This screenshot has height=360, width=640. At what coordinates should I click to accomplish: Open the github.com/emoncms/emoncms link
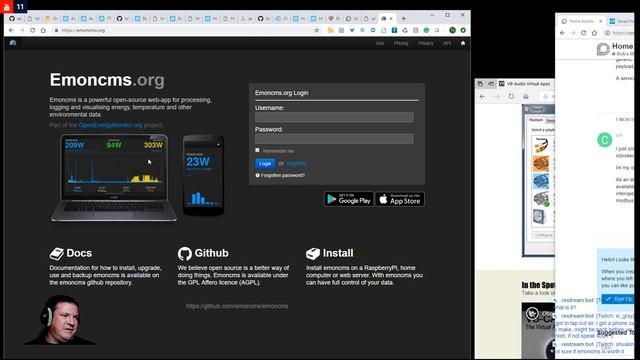coord(237,306)
